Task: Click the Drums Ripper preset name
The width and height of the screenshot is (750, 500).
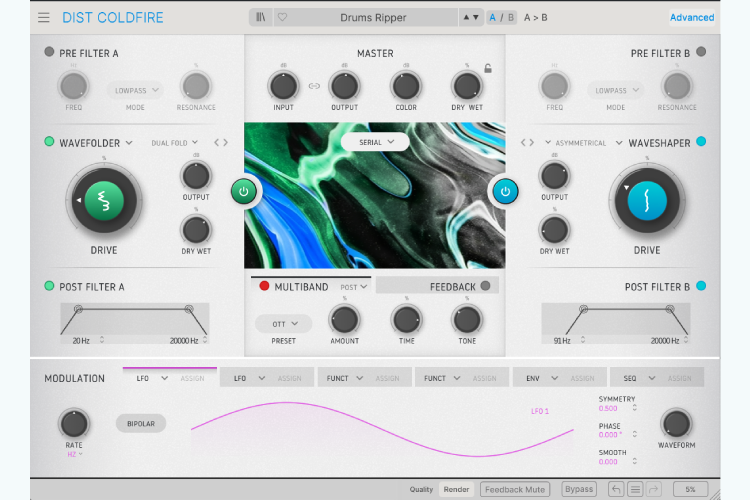Action: pyautogui.click(x=373, y=18)
